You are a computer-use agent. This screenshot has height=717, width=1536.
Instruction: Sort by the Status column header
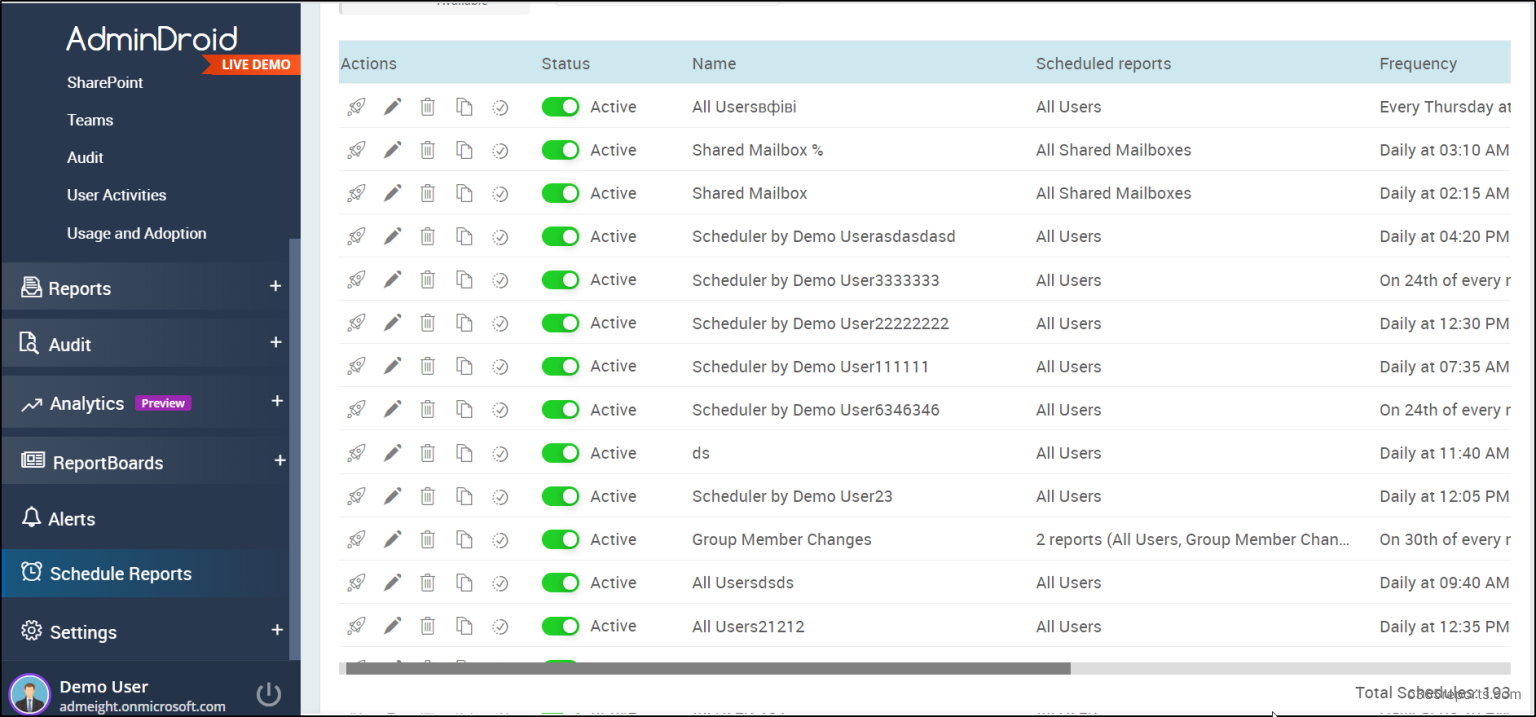[566, 63]
